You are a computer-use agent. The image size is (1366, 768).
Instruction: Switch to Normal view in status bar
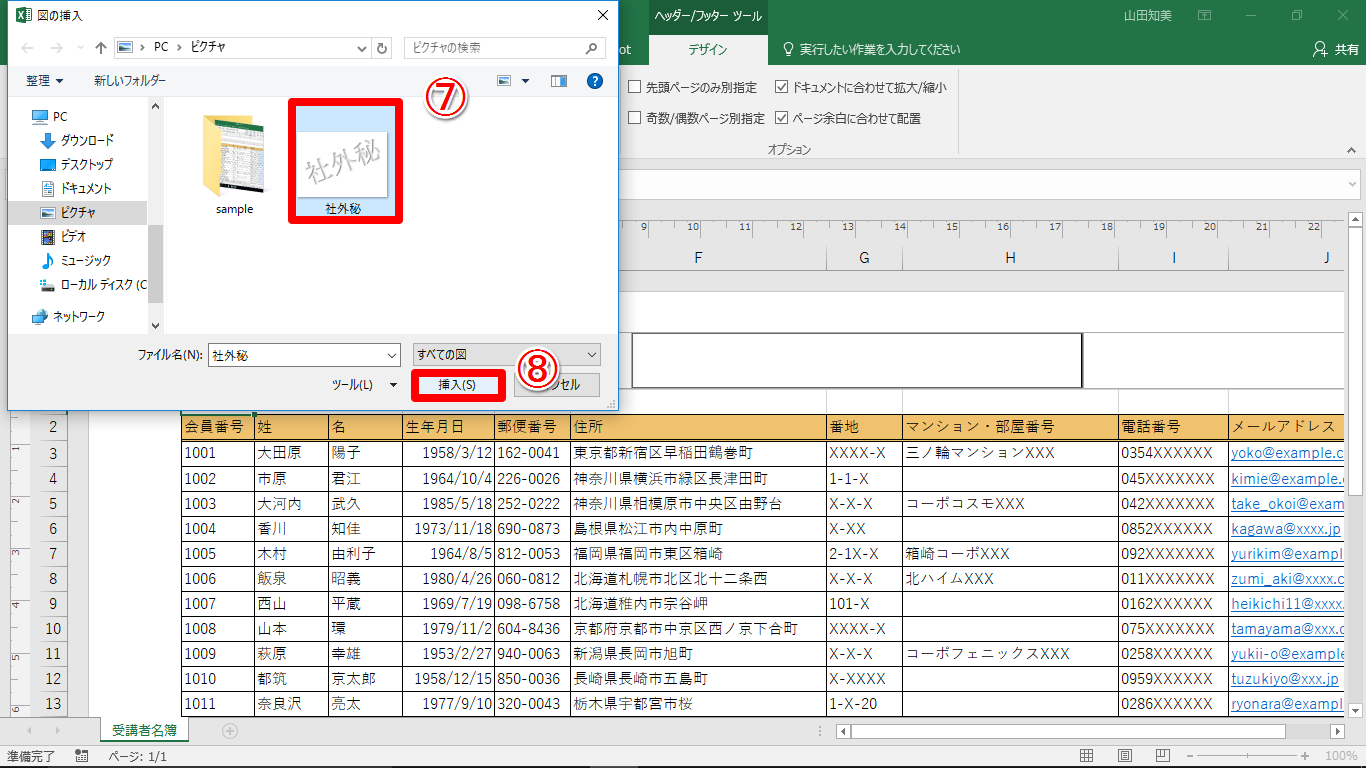pyautogui.click(x=1087, y=755)
